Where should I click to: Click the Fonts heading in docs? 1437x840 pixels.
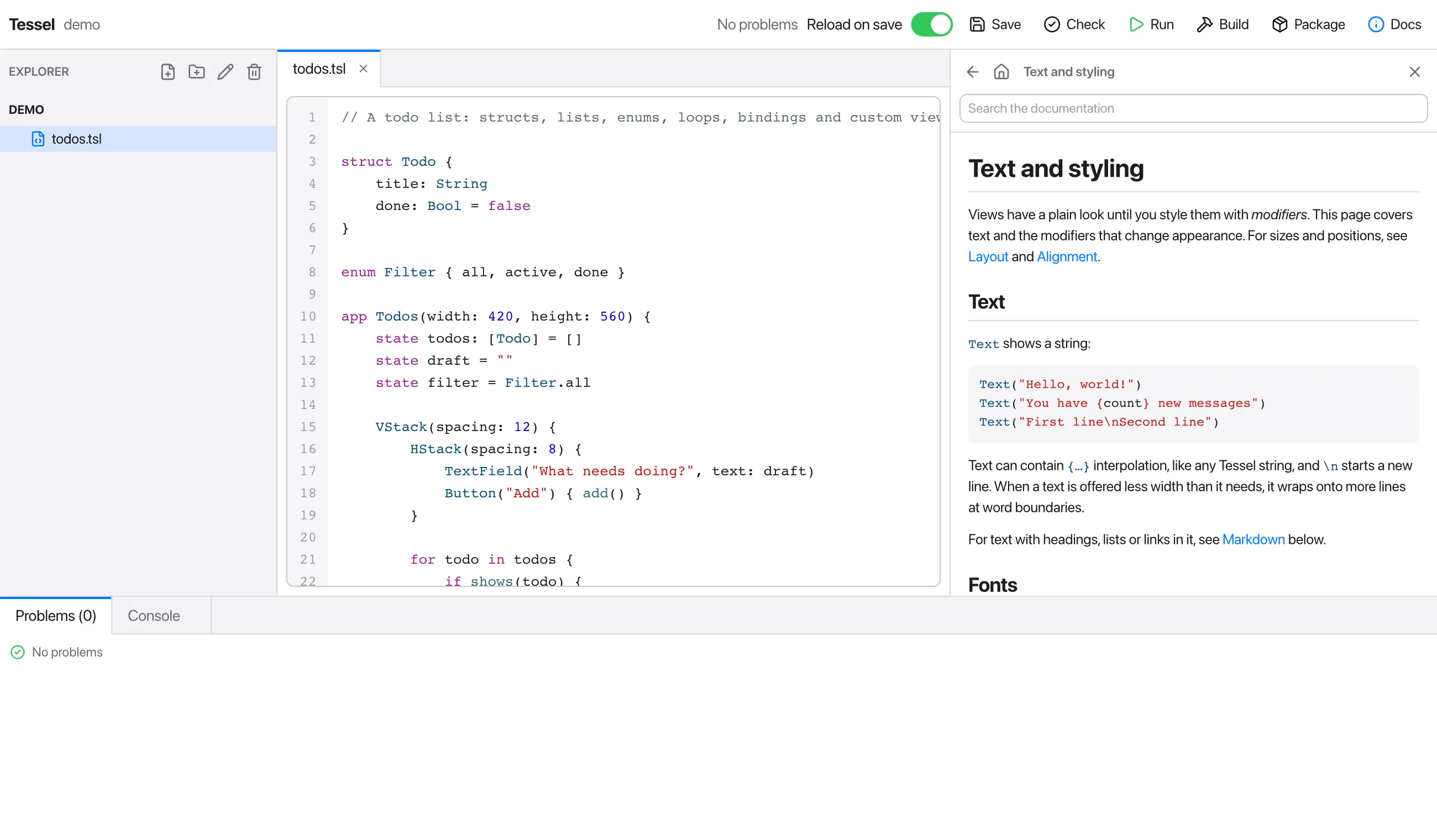click(993, 585)
